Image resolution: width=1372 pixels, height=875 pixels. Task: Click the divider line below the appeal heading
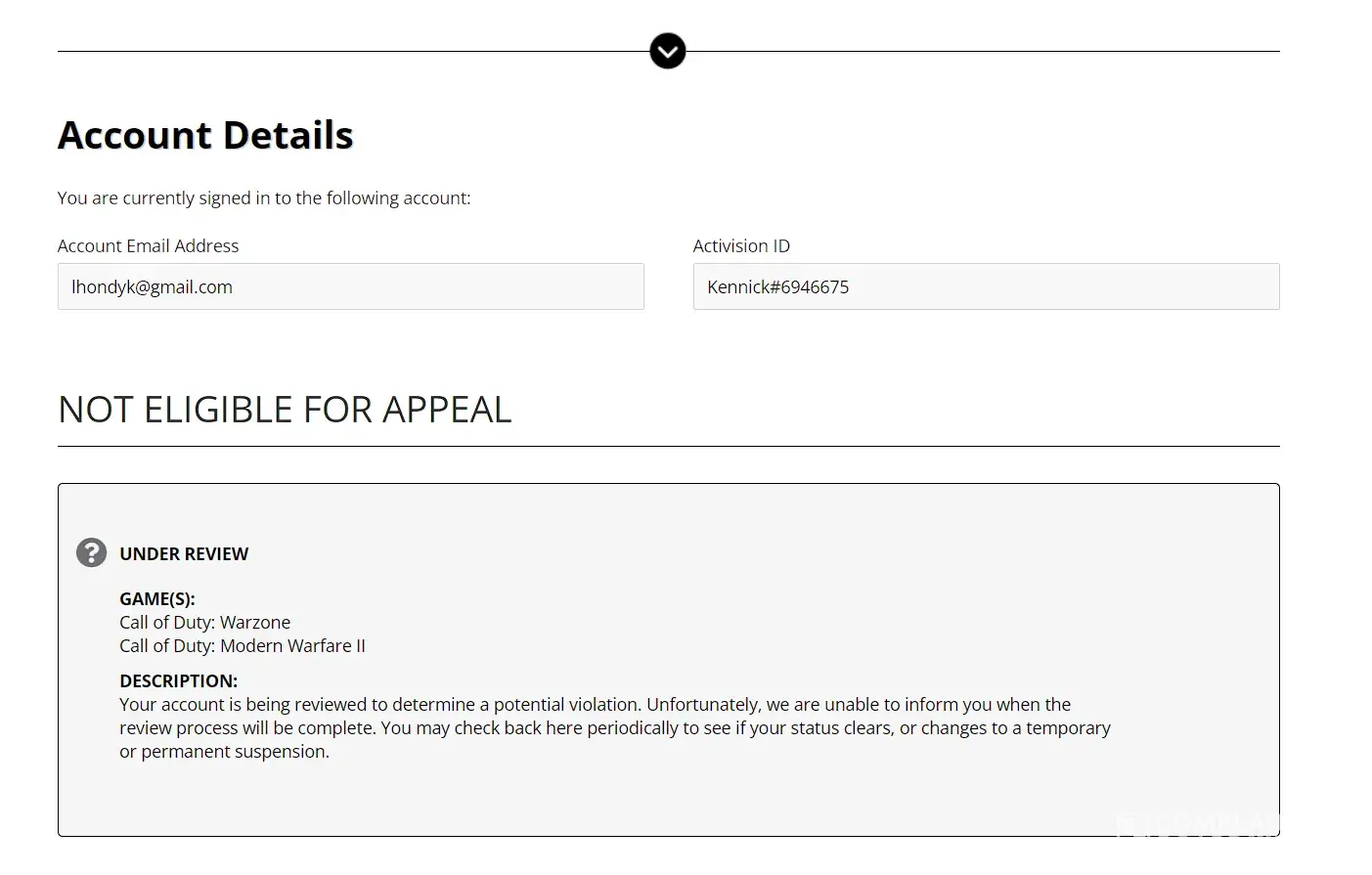click(x=668, y=447)
